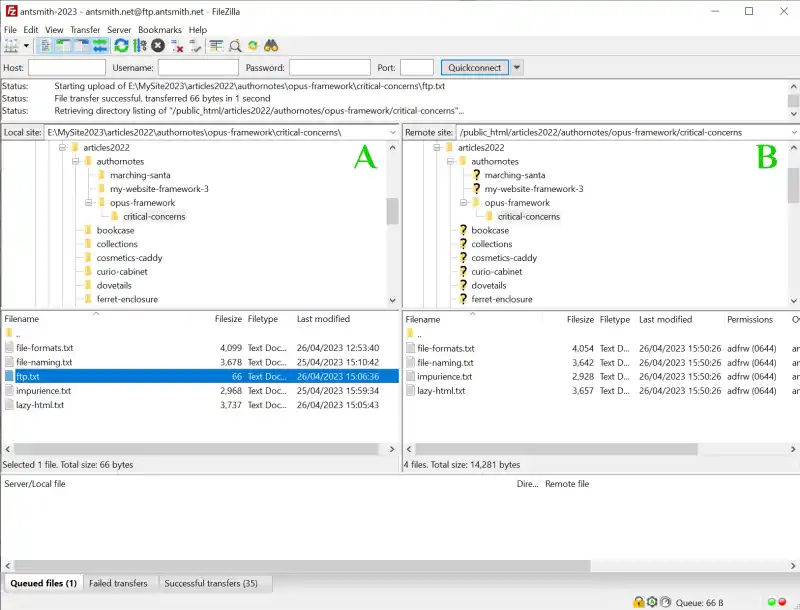Click the process queue toolbar icon
The width and height of the screenshot is (800, 610).
[x=139, y=46]
